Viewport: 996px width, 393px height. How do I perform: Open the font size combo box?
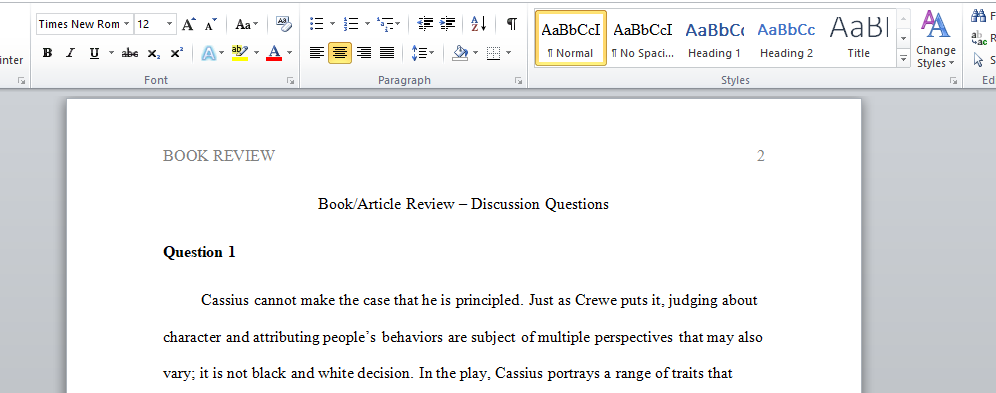[156, 25]
